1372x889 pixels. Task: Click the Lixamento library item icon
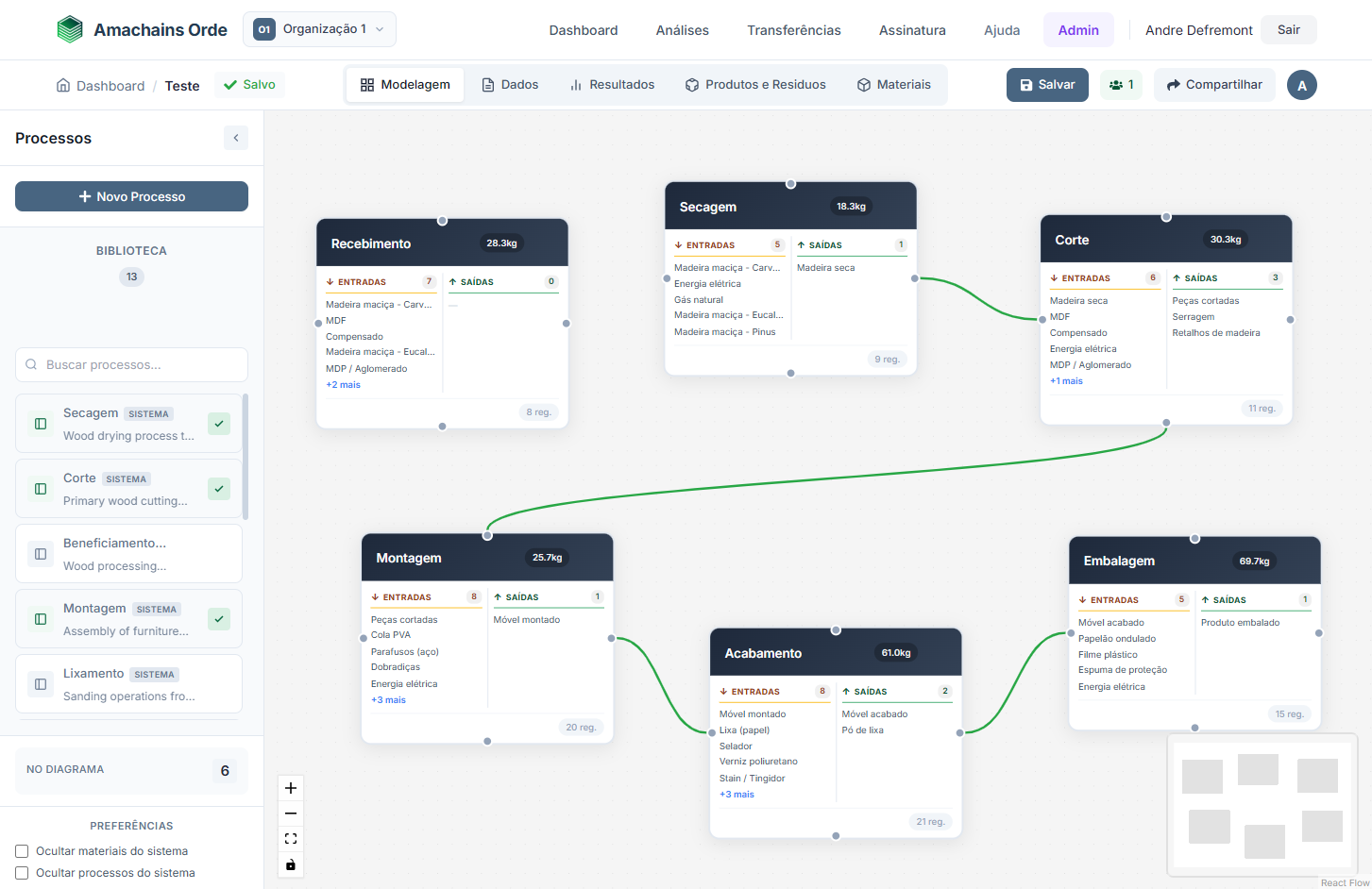click(41, 684)
